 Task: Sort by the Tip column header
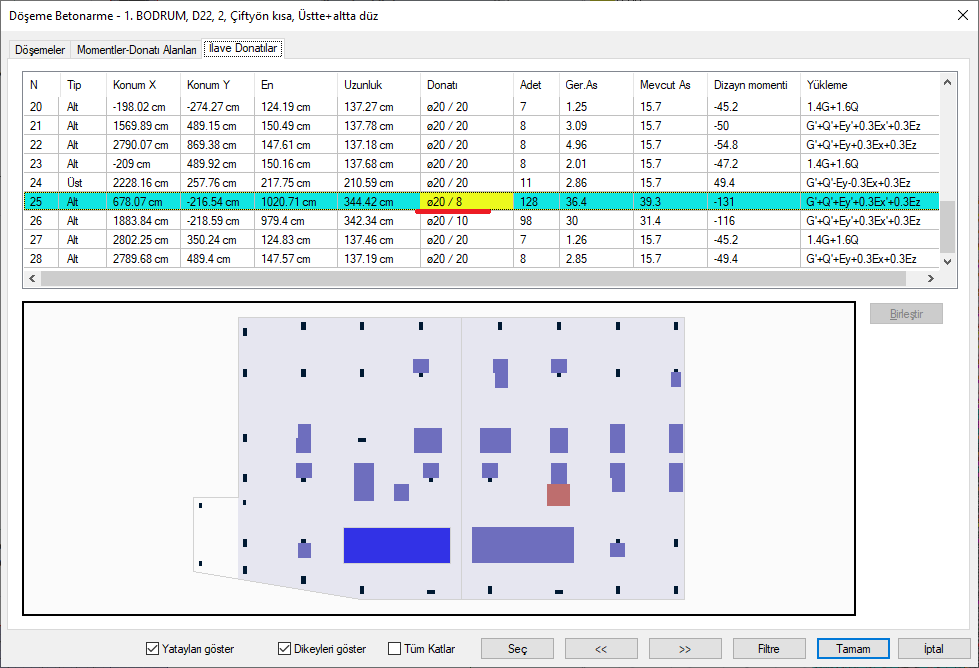83,85
